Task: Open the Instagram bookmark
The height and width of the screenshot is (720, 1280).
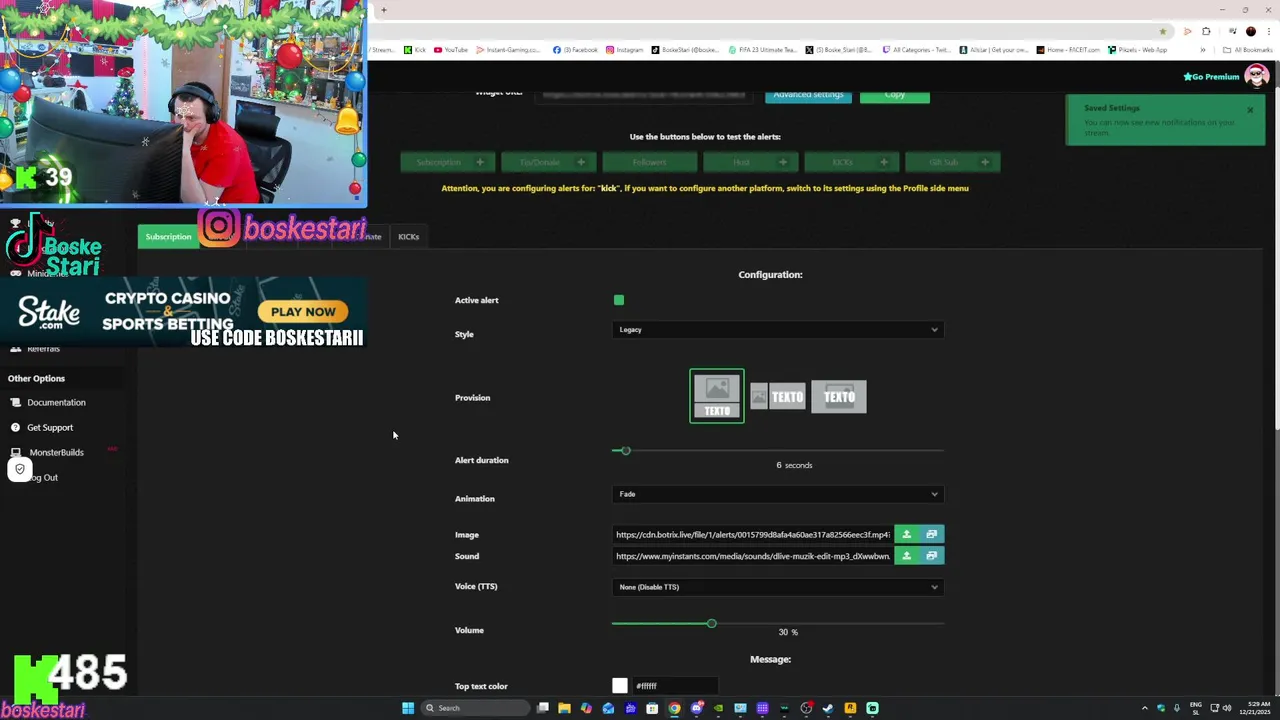Action: pos(625,49)
